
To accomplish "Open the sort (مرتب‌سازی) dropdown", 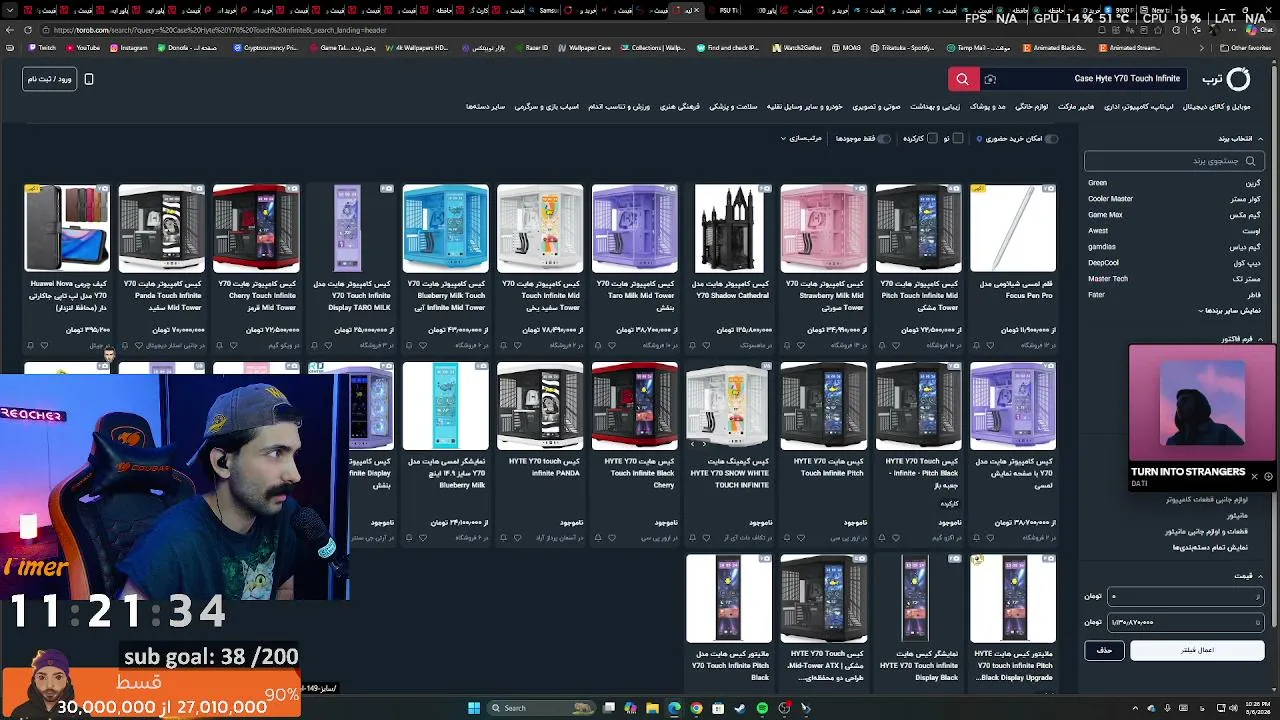I will coord(801,138).
